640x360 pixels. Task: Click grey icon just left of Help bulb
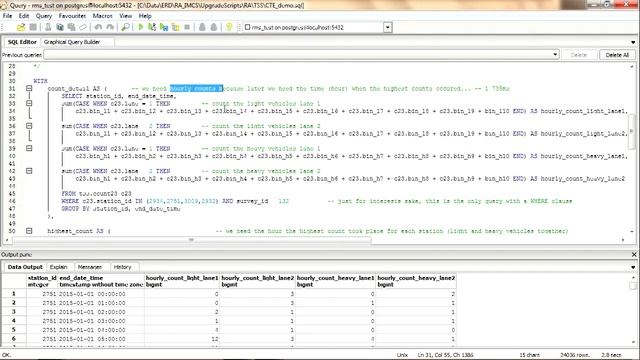point(214,27)
